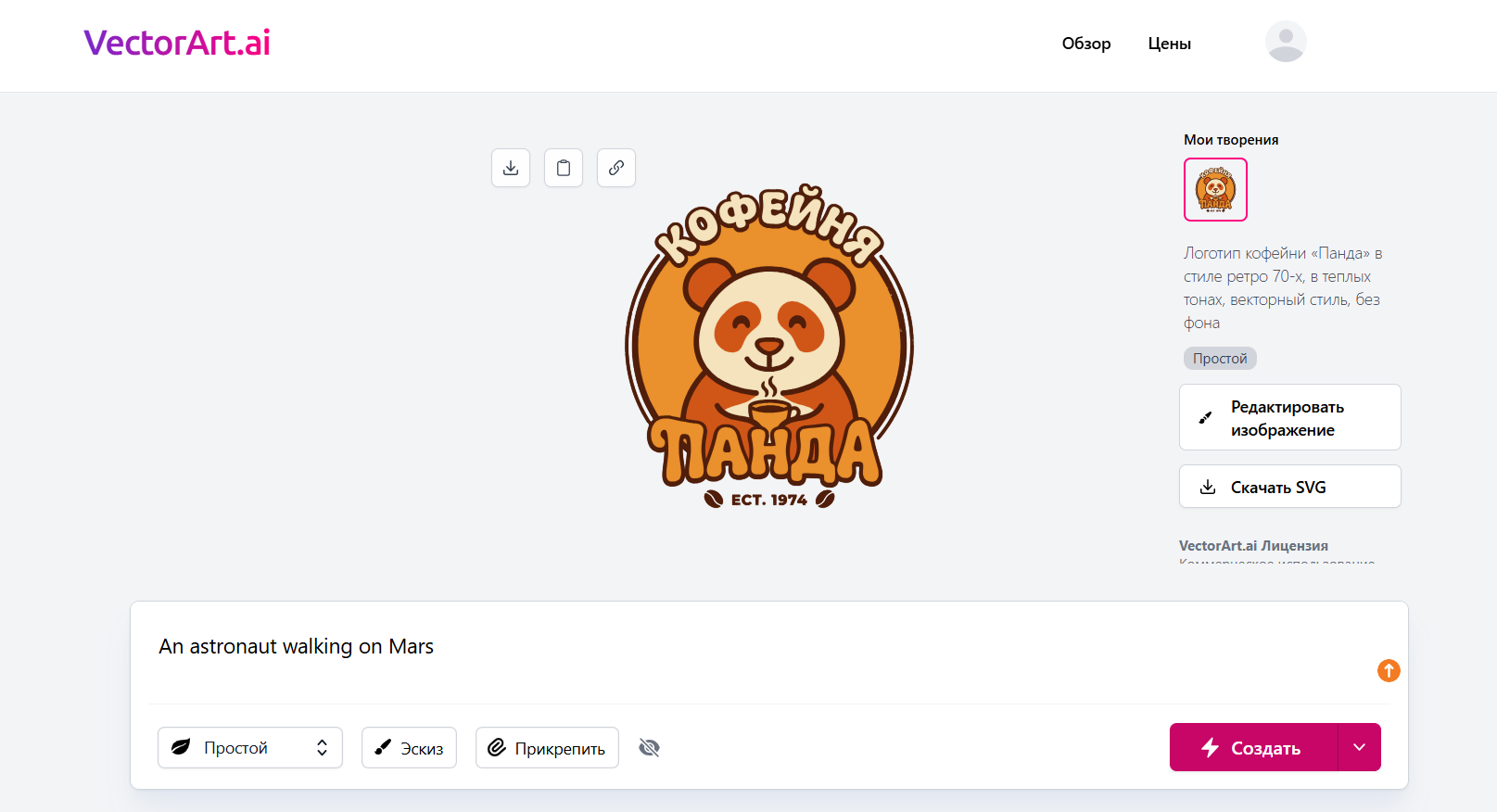Expand the arrow next to Создать
Screen dimensions: 1497x812
click(x=1359, y=747)
